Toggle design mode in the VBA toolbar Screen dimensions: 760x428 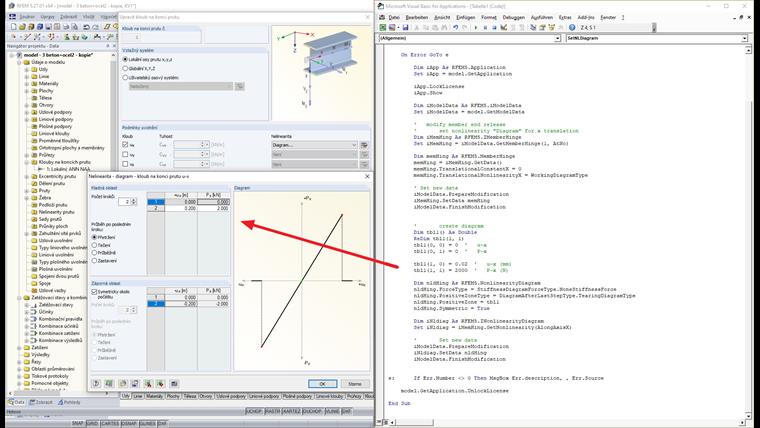pyautogui.click(x=504, y=28)
